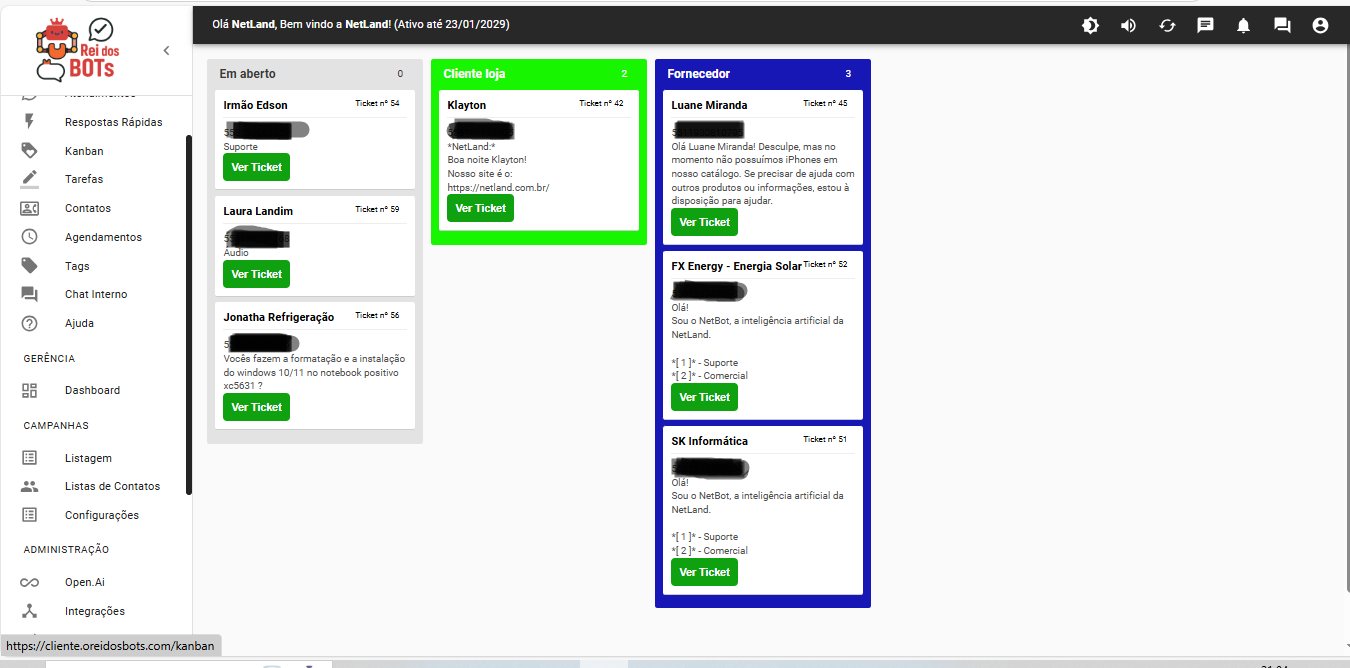Screen dimensions: 1350x668
Task: Mute notification sounds via the volume icon
Action: click(1128, 25)
